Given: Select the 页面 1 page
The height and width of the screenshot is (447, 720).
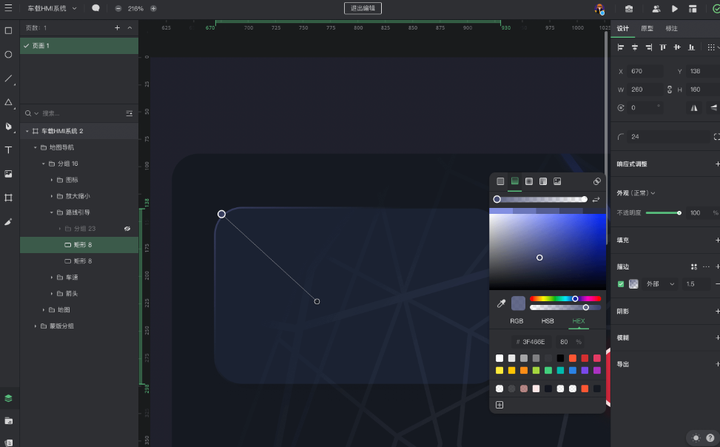Looking at the screenshot, I should click(x=79, y=46).
